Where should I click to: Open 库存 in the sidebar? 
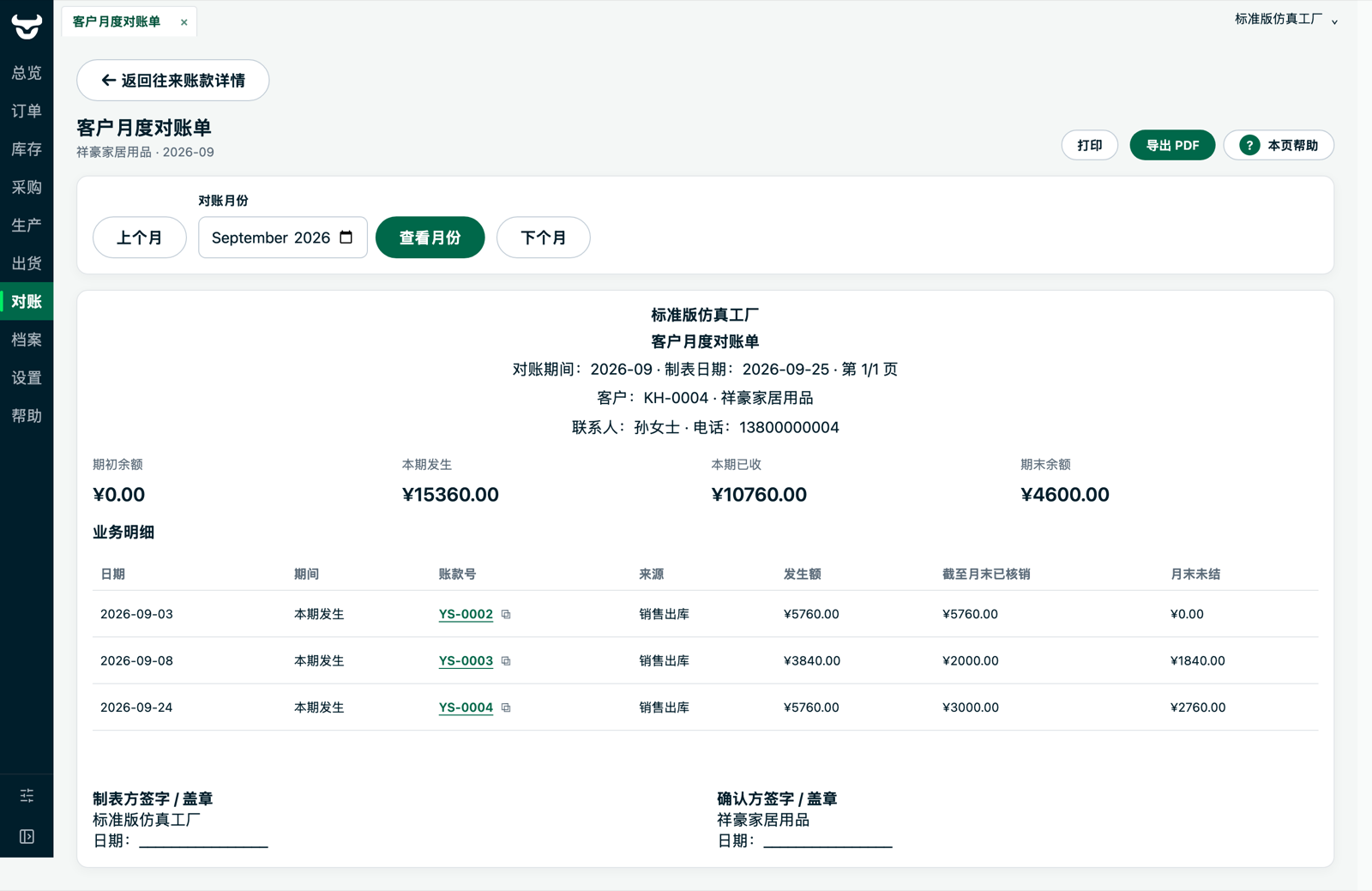[27, 149]
